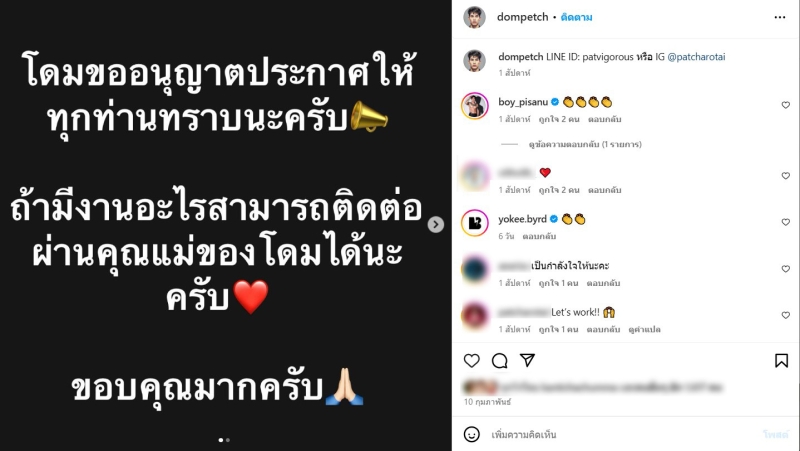Open the @patcharotai mention link

(x=696, y=57)
